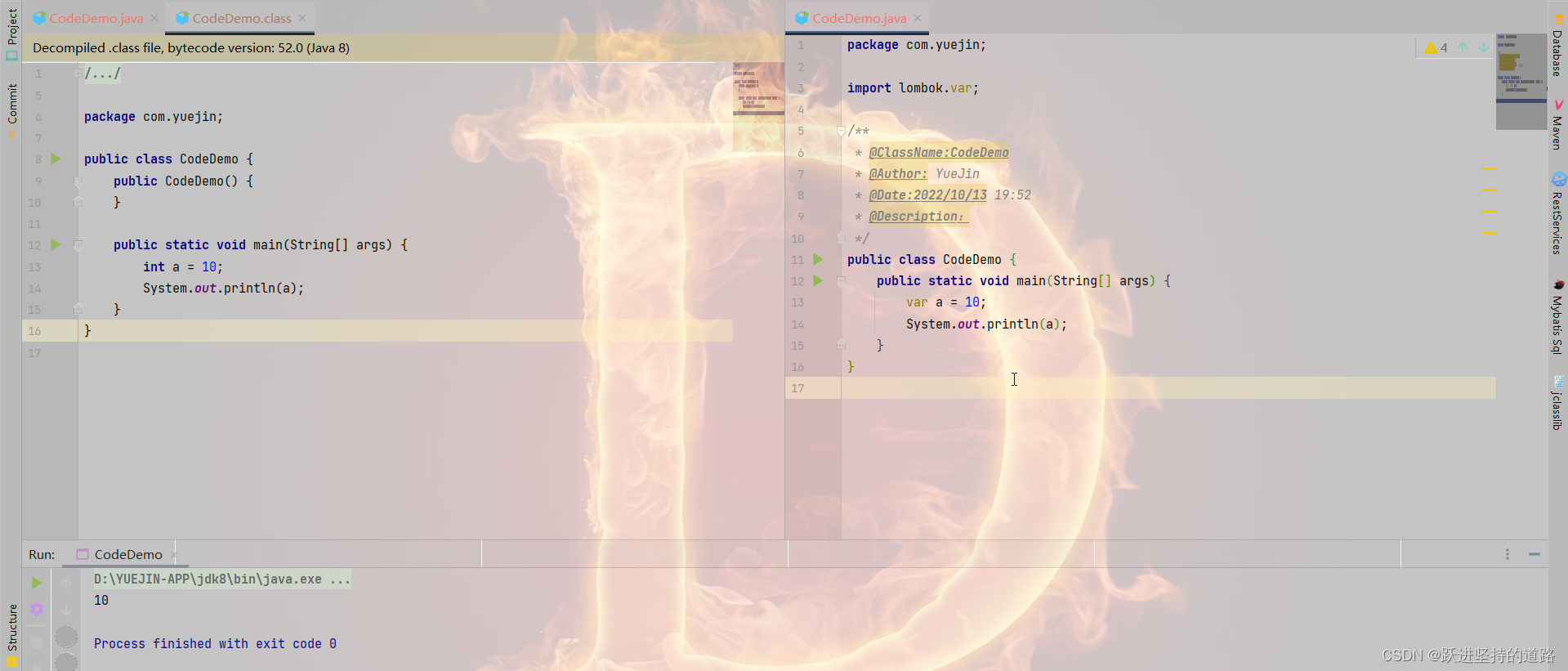1568x671 pixels.
Task: Click the up stack trace arrow
Action: click(66, 583)
